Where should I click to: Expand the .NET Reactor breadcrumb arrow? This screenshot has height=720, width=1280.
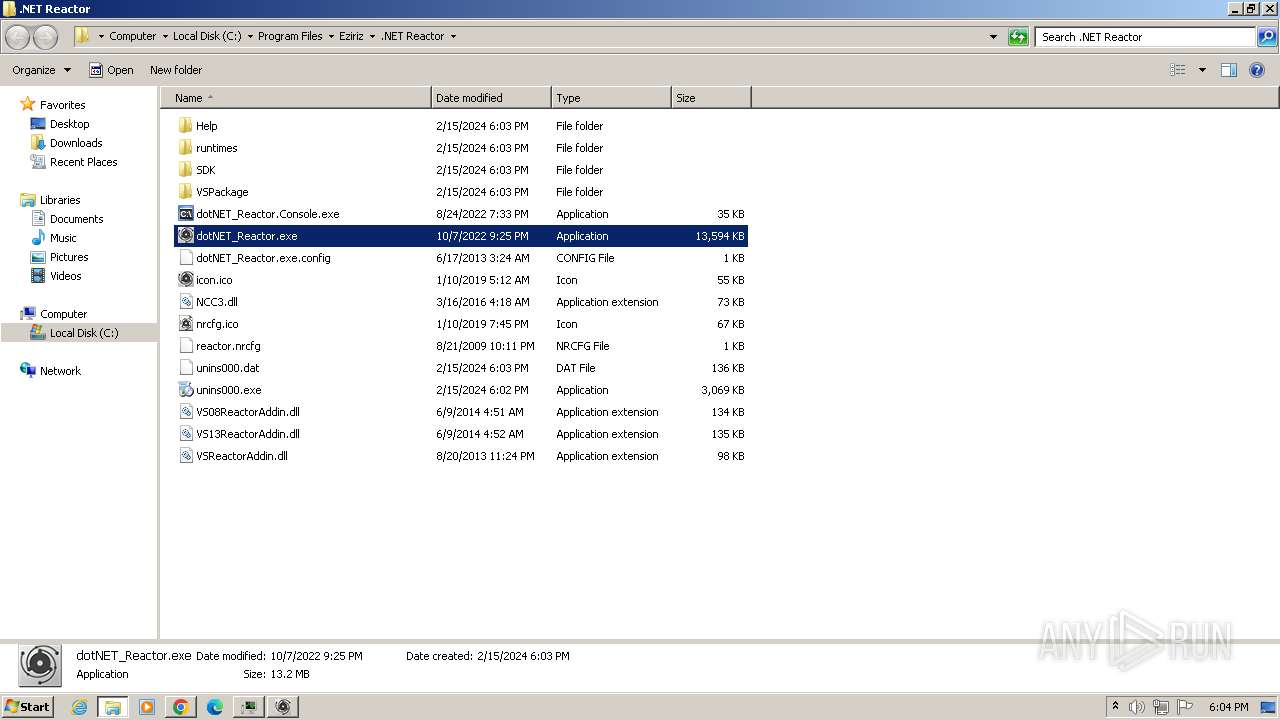click(x=453, y=37)
